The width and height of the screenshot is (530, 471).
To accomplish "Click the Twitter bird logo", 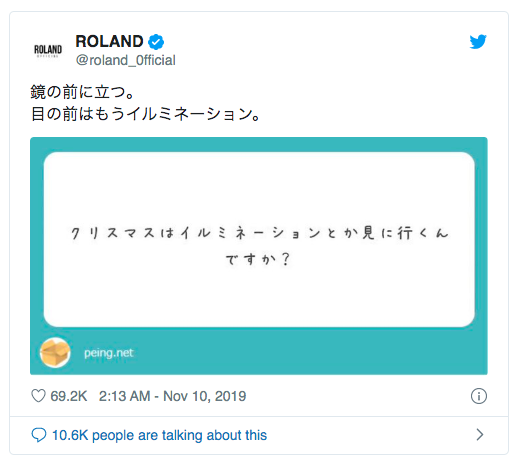I will coord(478,42).
